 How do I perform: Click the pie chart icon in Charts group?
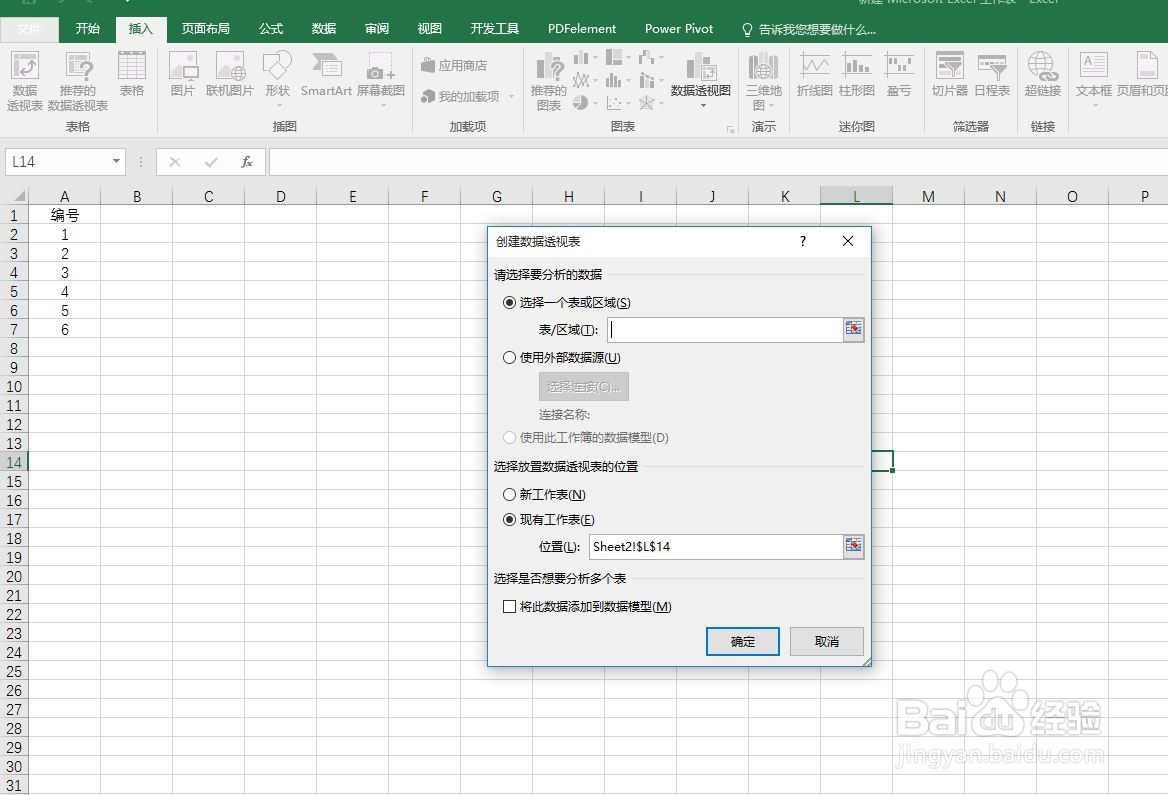(x=582, y=103)
